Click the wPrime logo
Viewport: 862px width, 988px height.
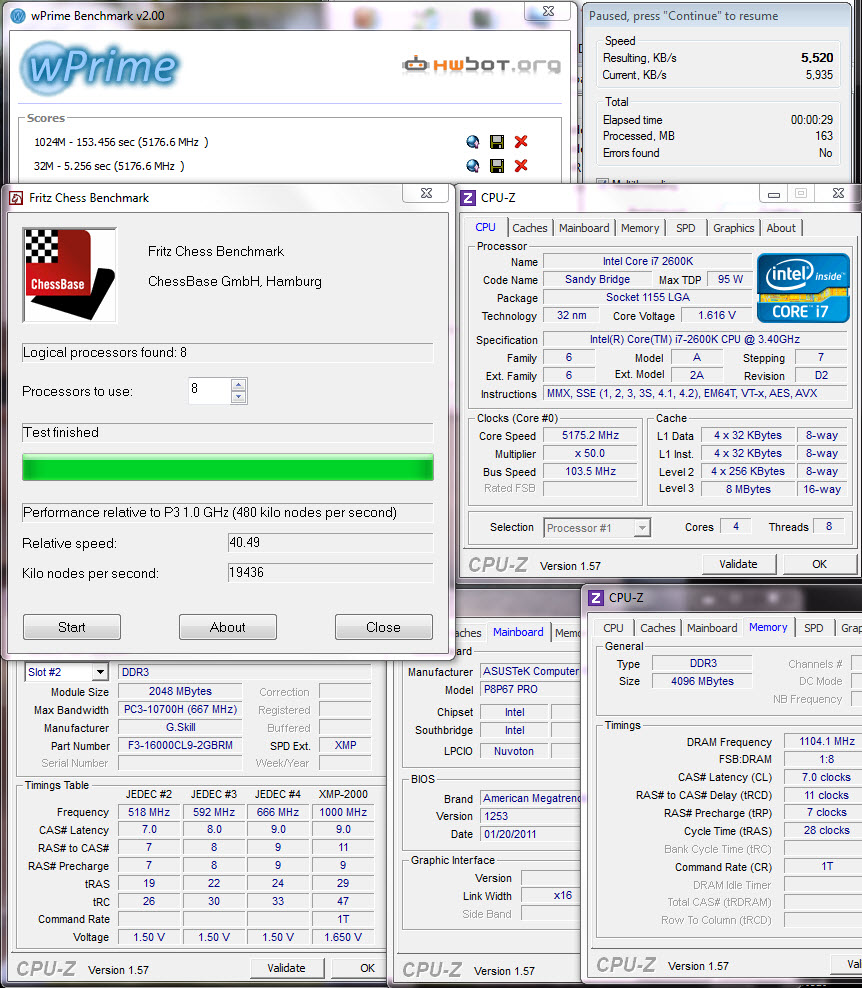pyautogui.click(x=100, y=67)
